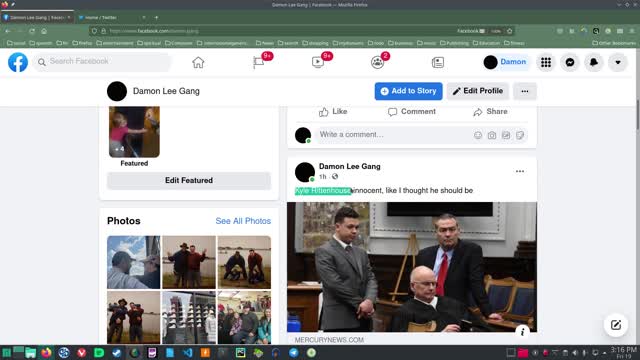The image size is (640, 360).
Task: Click Edit Featured button
Action: [189, 180]
